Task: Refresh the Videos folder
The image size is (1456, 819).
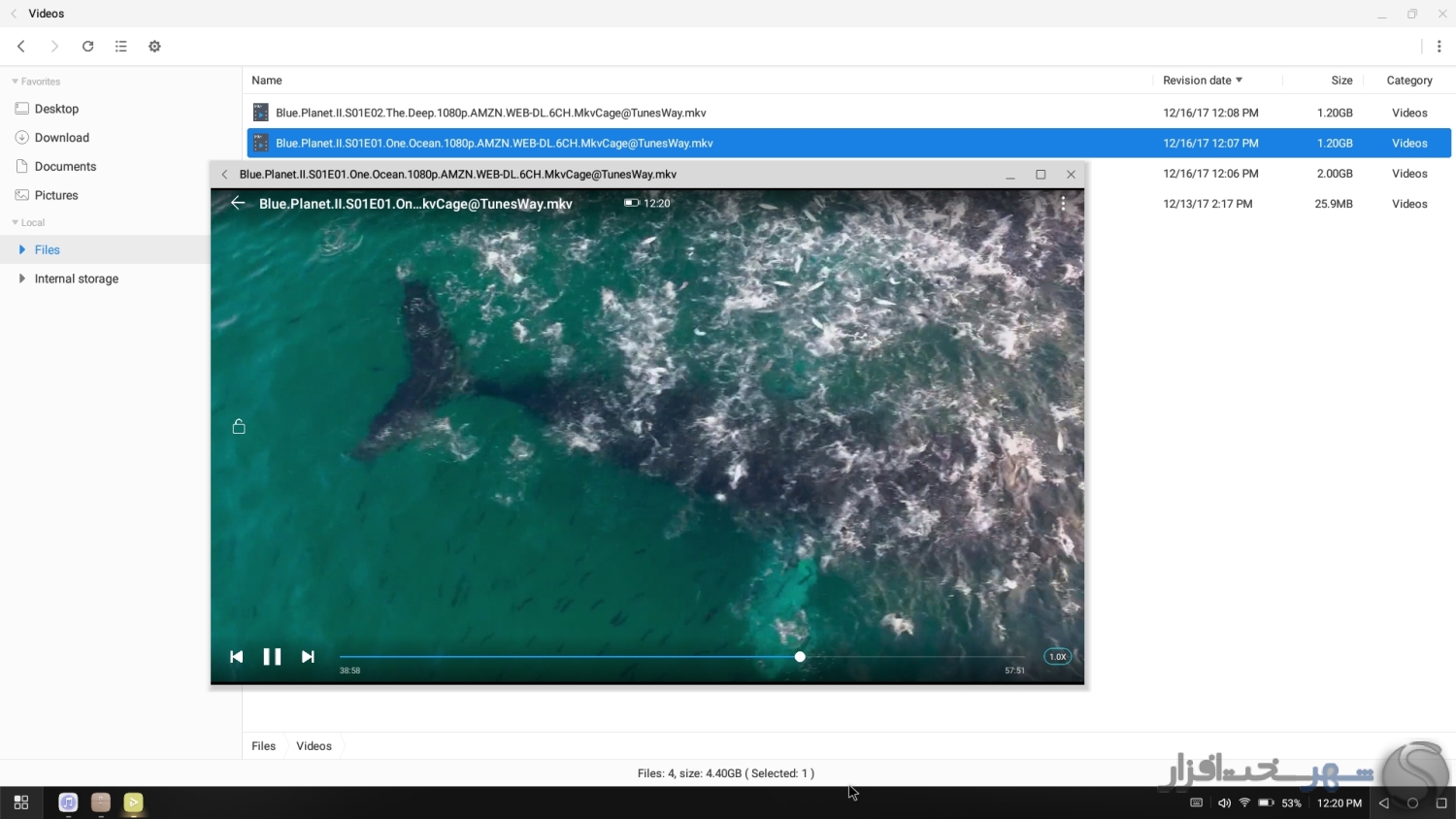Action: click(87, 47)
